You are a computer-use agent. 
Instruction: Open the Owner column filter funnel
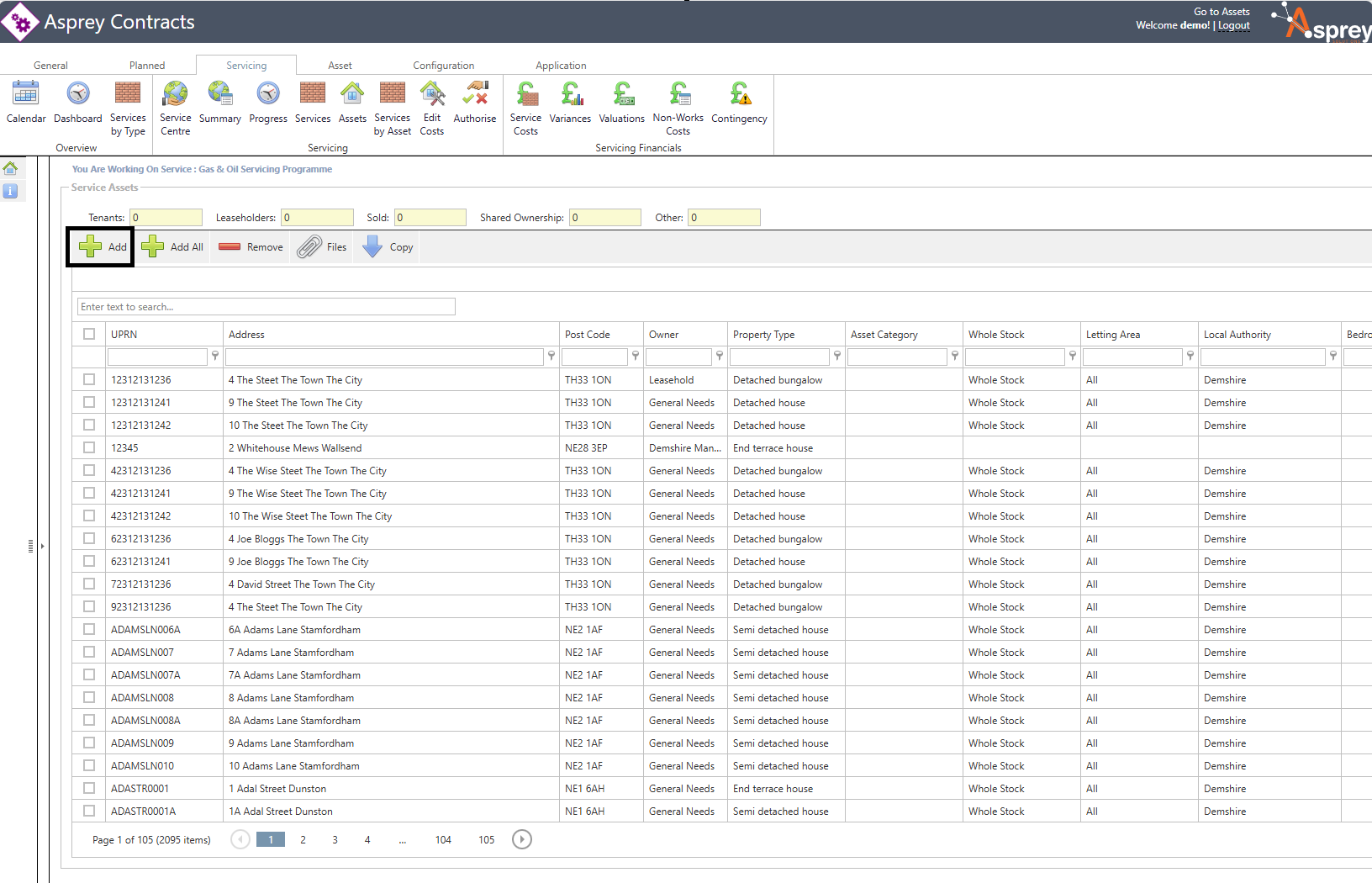click(x=720, y=357)
